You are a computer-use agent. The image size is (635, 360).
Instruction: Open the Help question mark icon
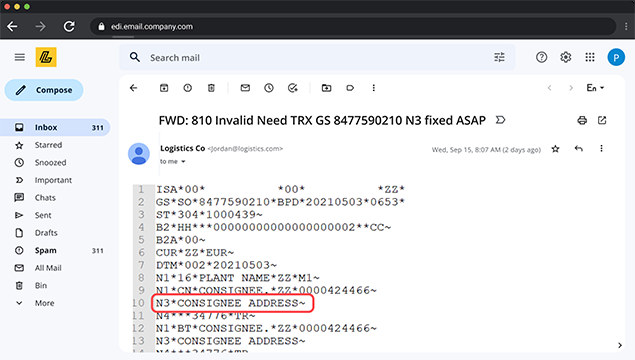[x=541, y=58]
